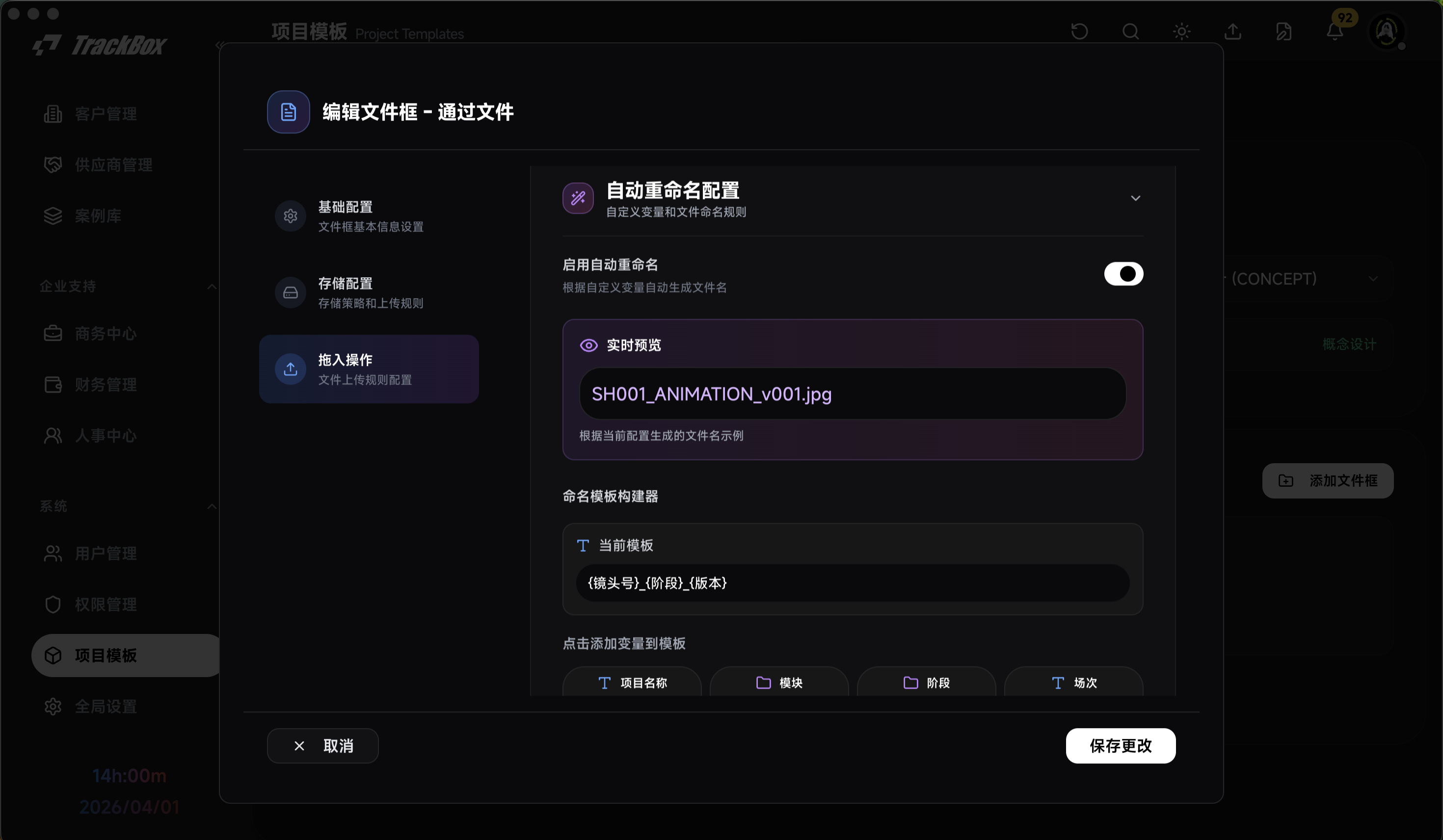Click the 基础配置 gear icon
Screen dimensions: 1443x840
[x=291, y=216]
